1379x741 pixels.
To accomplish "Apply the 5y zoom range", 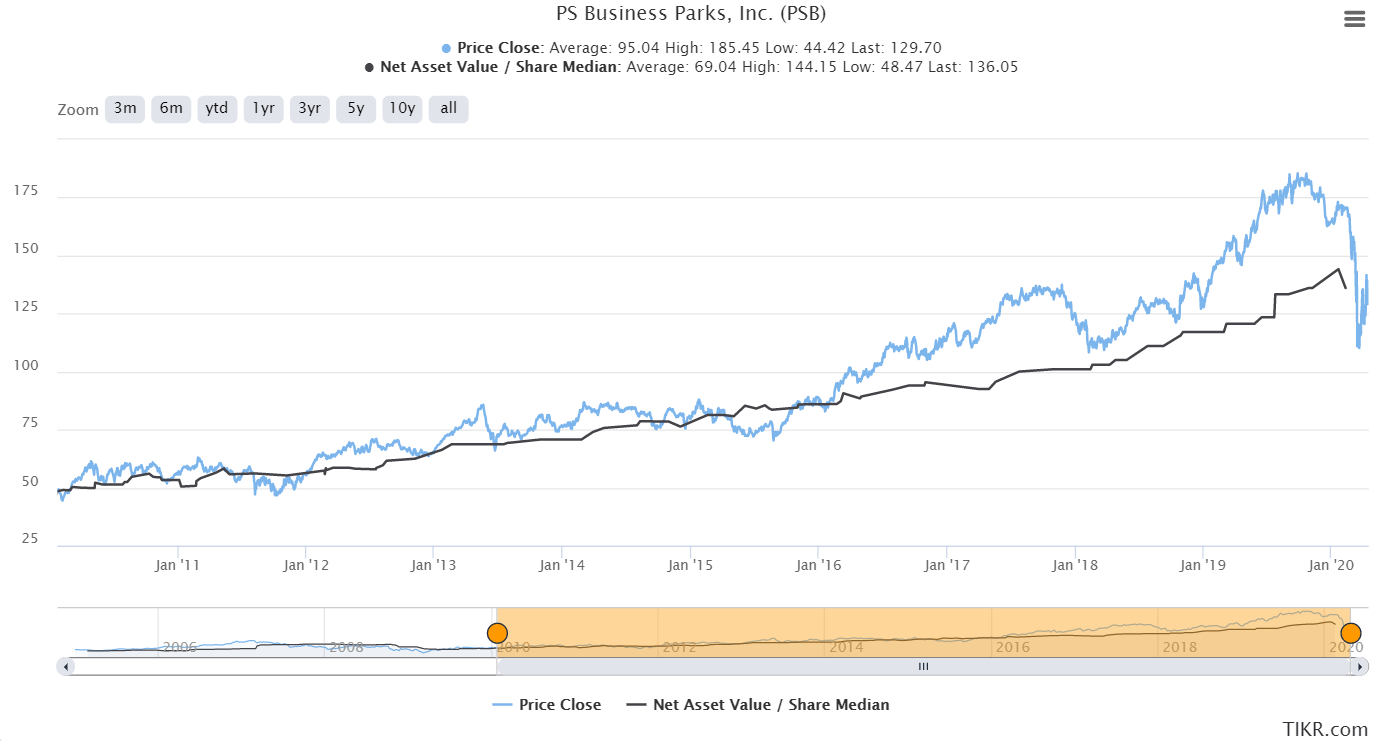I will 356,109.
